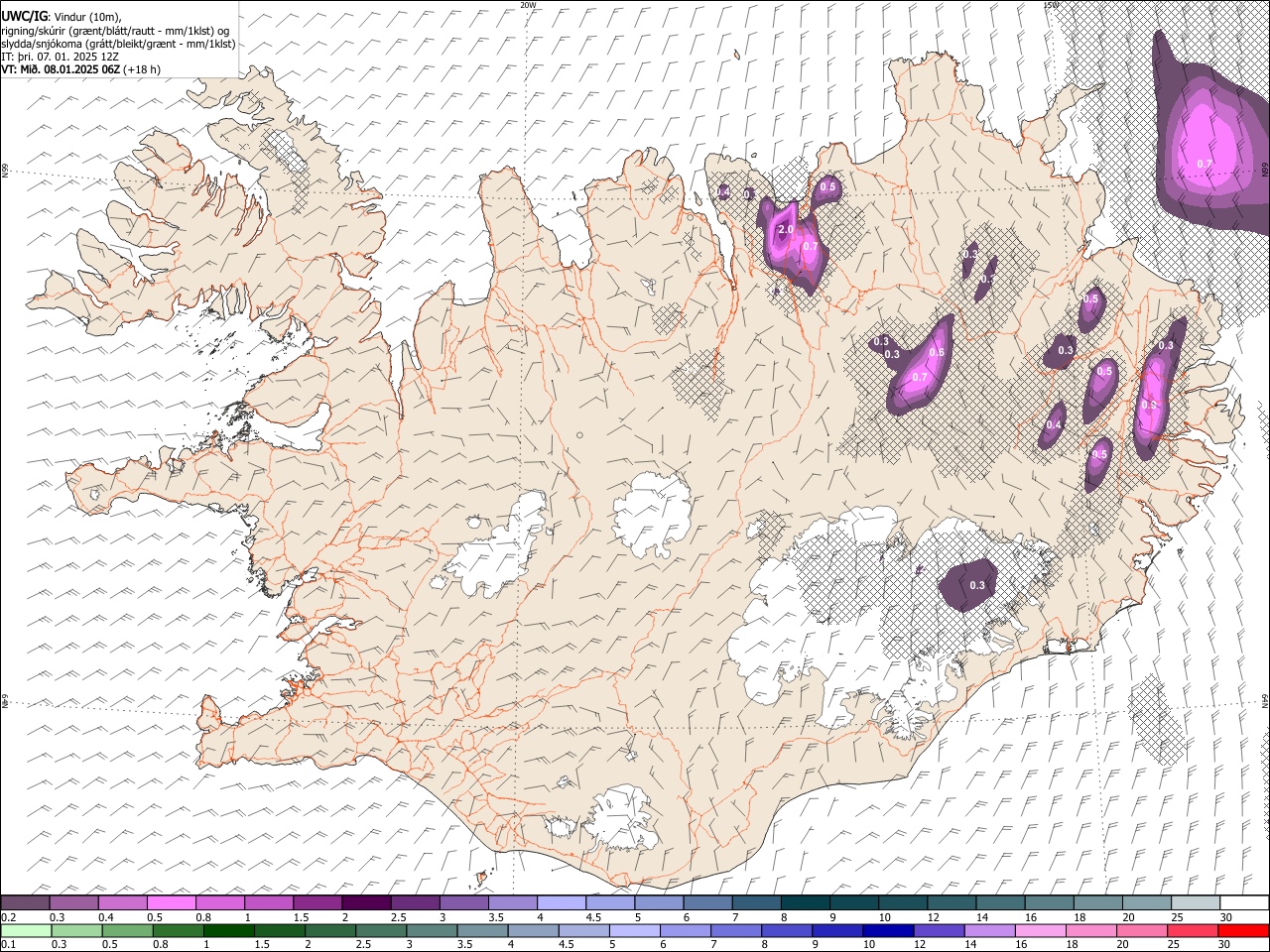The height and width of the screenshot is (952, 1270).
Task: Pick the dark teal upper swatch labeled 9
Action: coord(853,902)
